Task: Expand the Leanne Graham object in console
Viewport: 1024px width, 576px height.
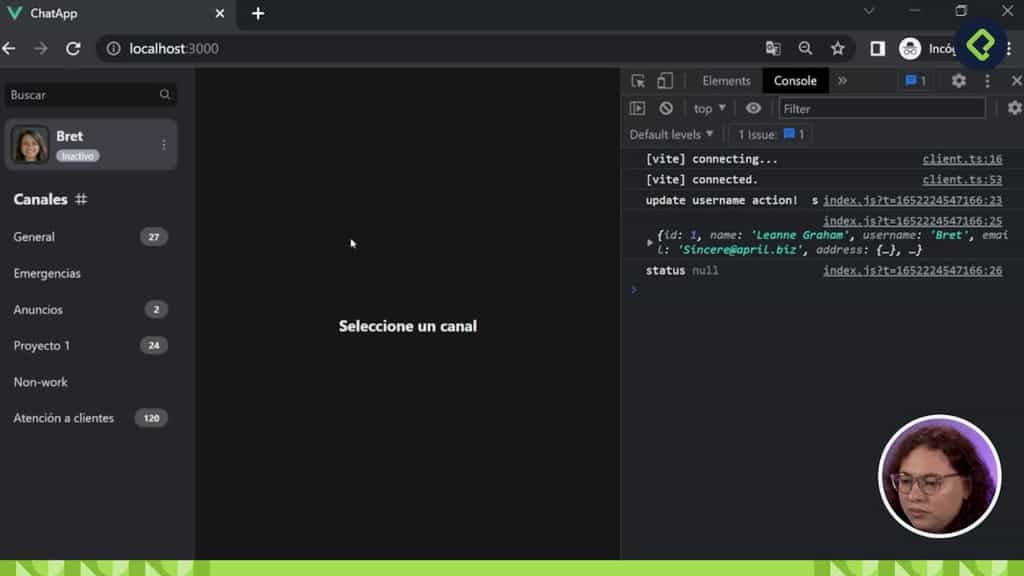Action: pos(650,241)
